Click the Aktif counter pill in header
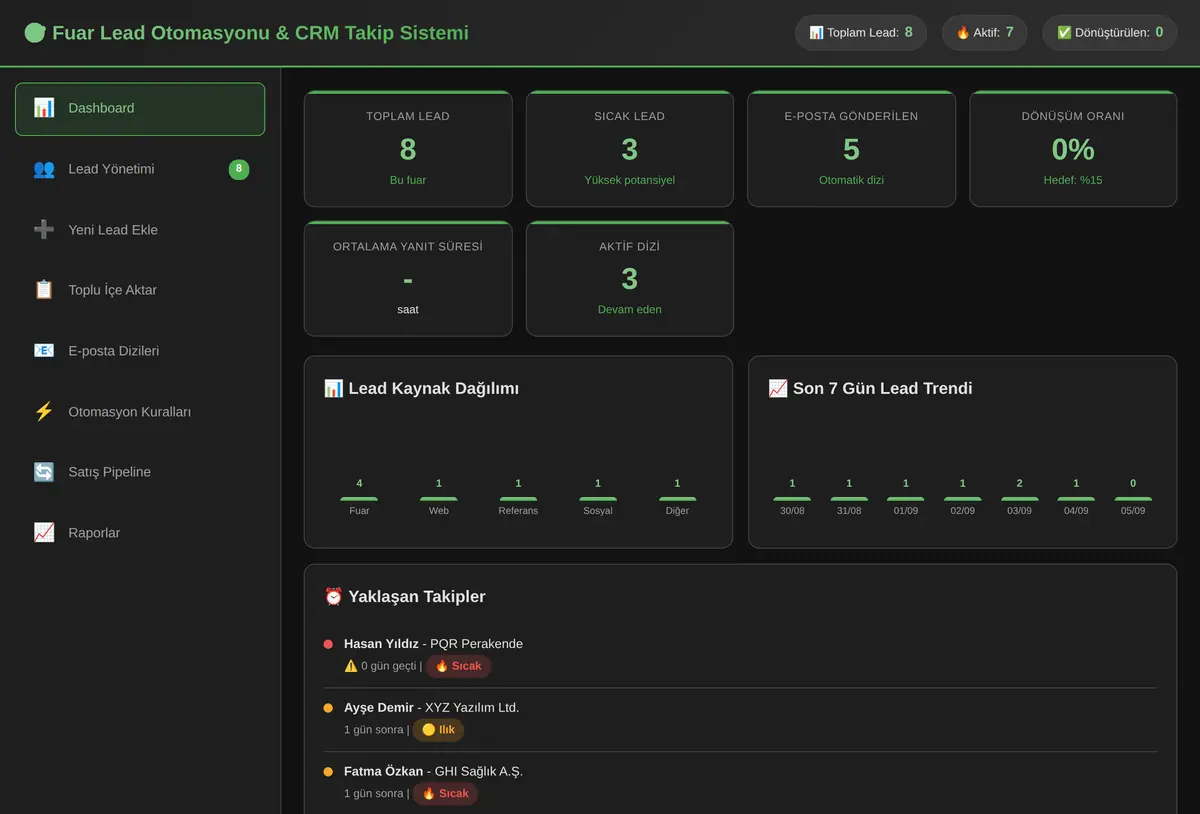The image size is (1200, 814). coord(985,33)
